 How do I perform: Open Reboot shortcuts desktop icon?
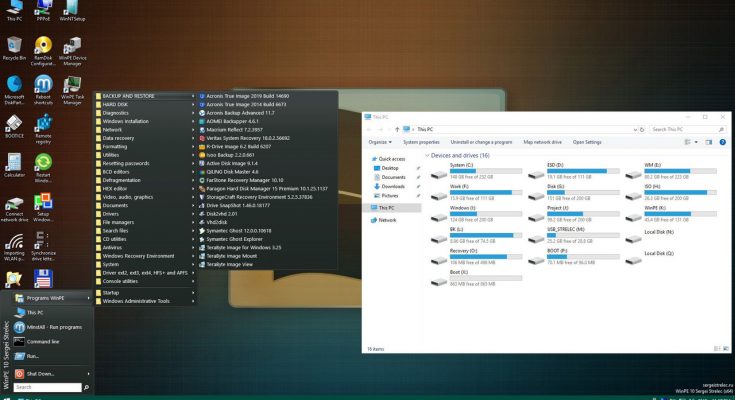(x=43, y=90)
